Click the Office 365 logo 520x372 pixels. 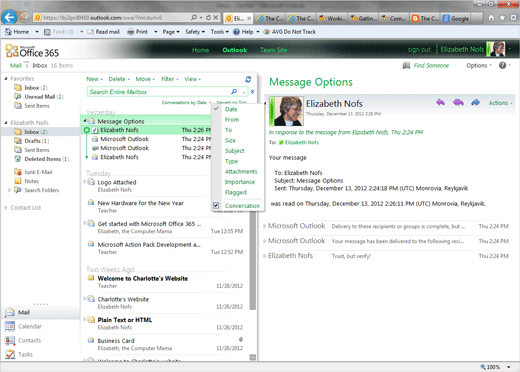(32, 51)
